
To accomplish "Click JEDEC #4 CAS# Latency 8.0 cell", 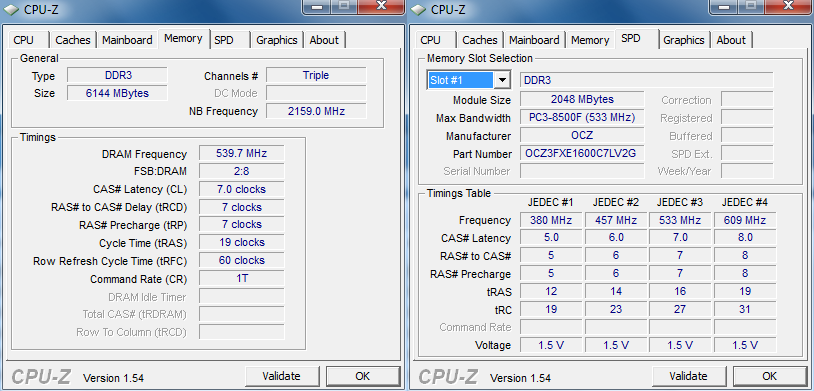I will click(x=745, y=237).
